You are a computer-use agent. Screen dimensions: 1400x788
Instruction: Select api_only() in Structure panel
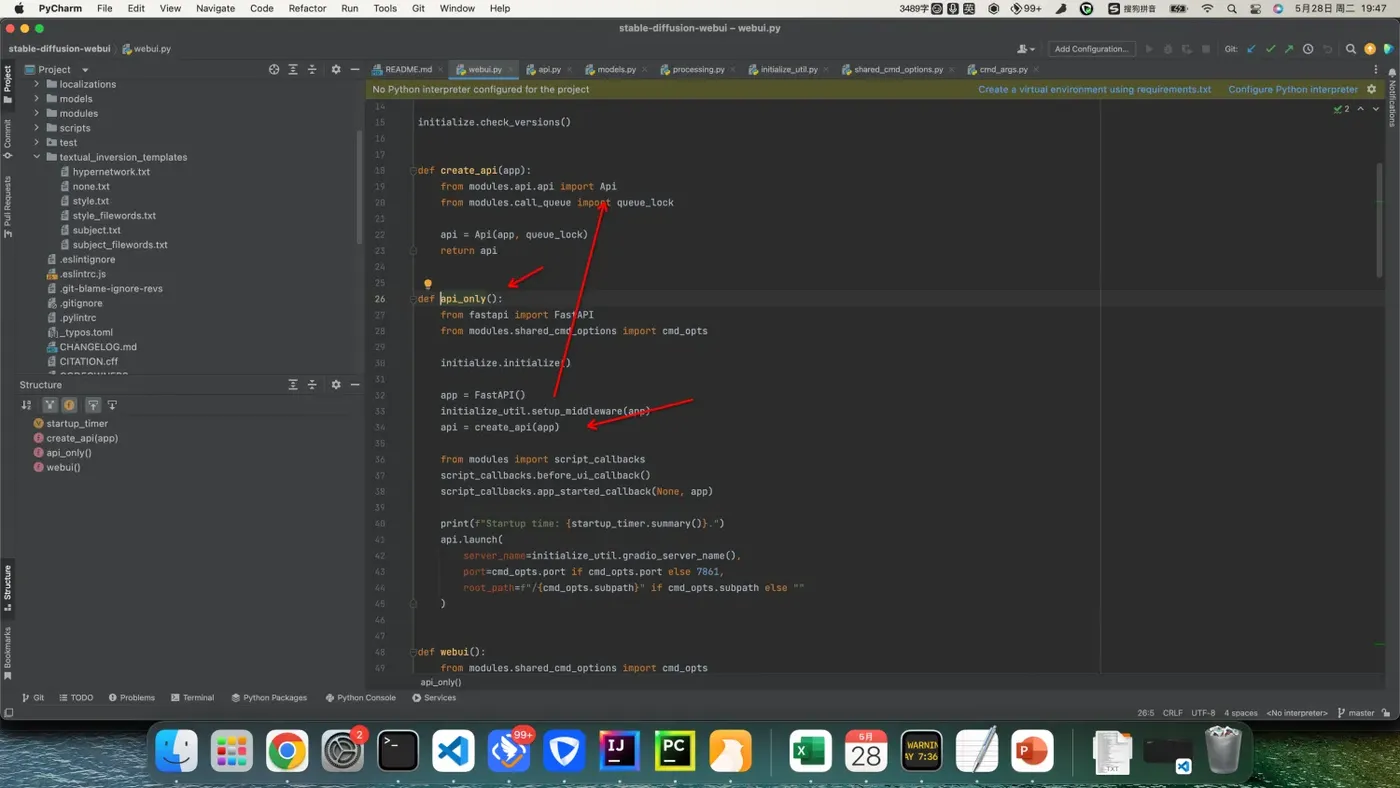coord(69,453)
